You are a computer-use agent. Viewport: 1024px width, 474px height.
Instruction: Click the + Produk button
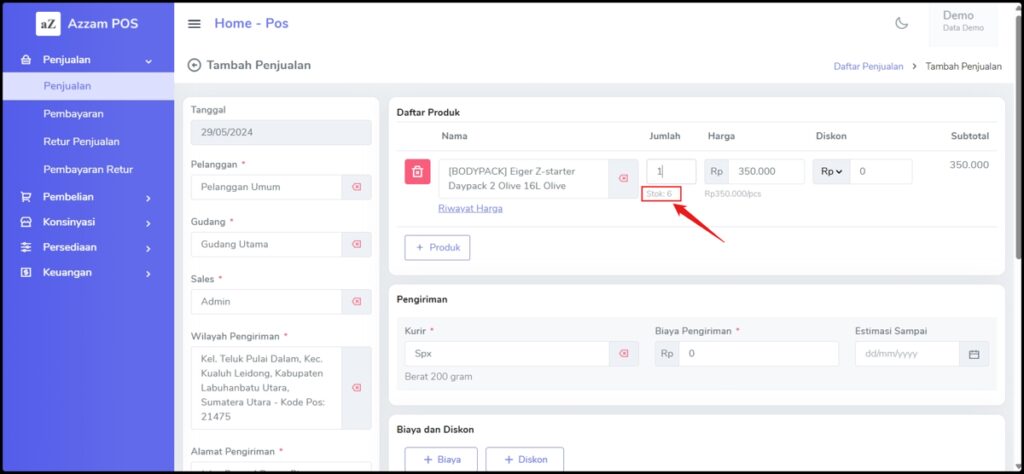[x=437, y=247]
